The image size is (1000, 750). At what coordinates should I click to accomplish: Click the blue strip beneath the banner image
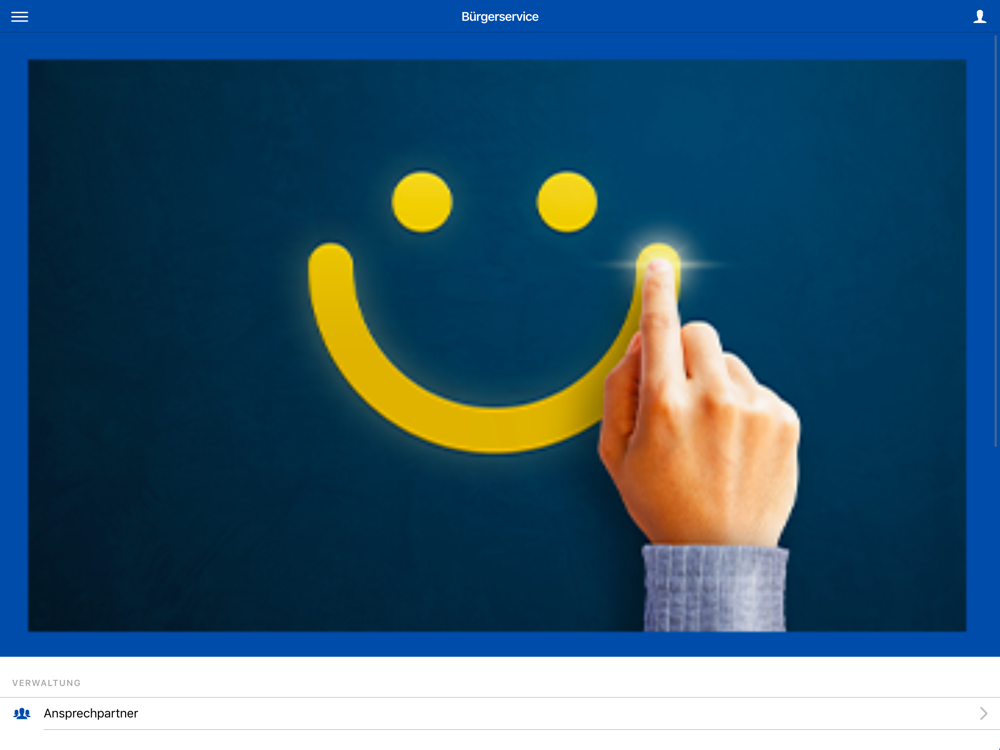pyautogui.click(x=500, y=644)
